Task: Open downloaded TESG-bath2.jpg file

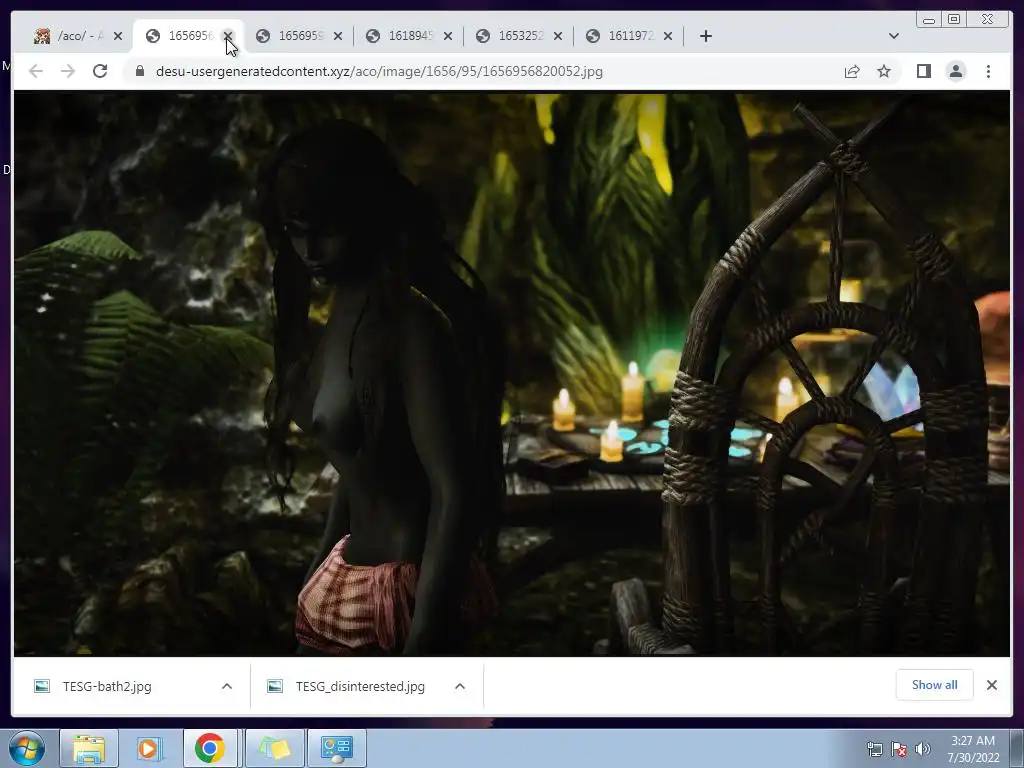Action: click(107, 686)
